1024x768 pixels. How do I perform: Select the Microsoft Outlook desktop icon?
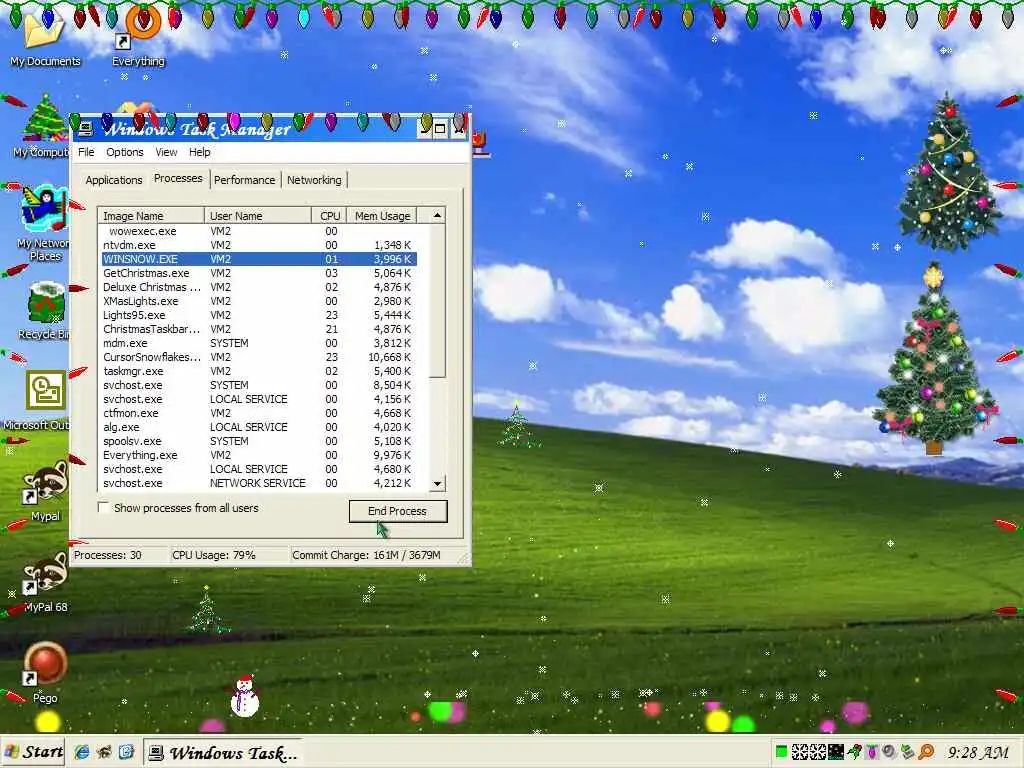tap(37, 400)
